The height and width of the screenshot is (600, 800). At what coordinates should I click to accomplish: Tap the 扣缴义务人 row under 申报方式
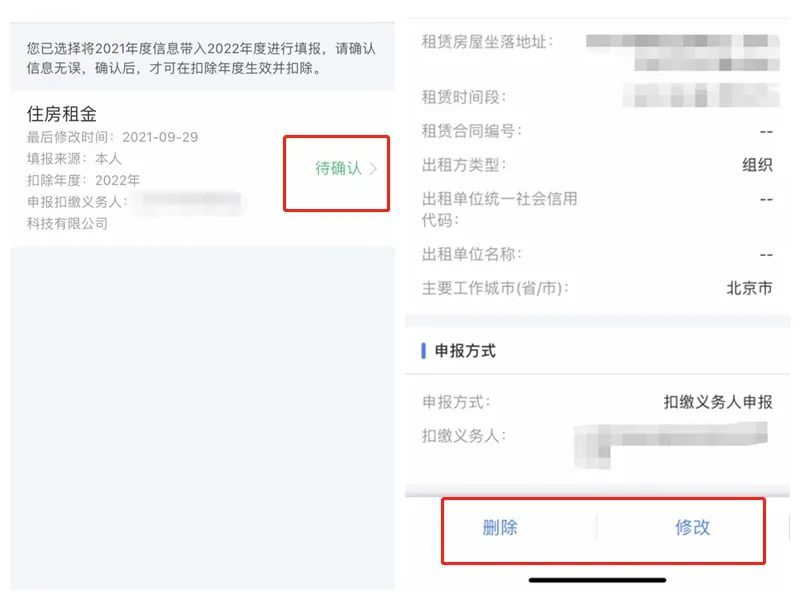coord(597,437)
